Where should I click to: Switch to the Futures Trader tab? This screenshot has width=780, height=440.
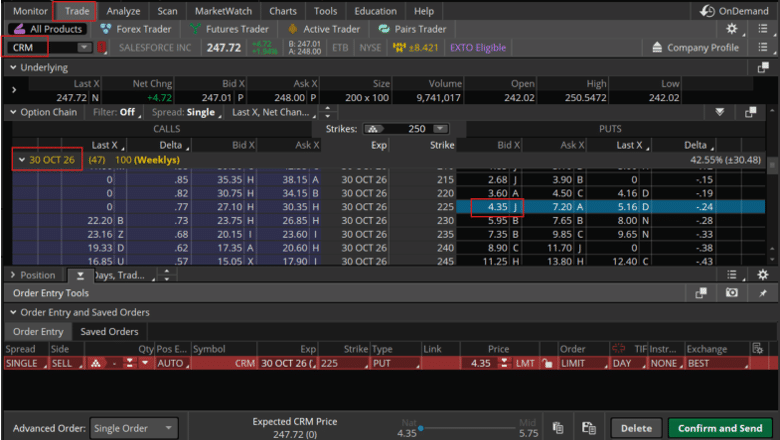(x=230, y=29)
